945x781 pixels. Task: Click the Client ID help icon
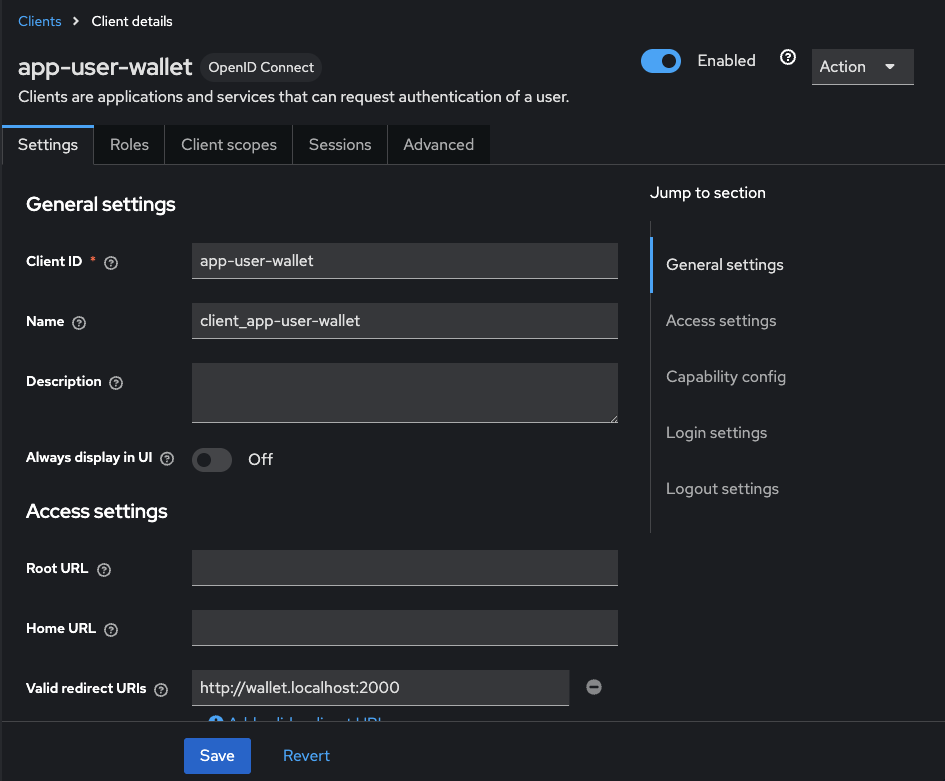pos(110,262)
